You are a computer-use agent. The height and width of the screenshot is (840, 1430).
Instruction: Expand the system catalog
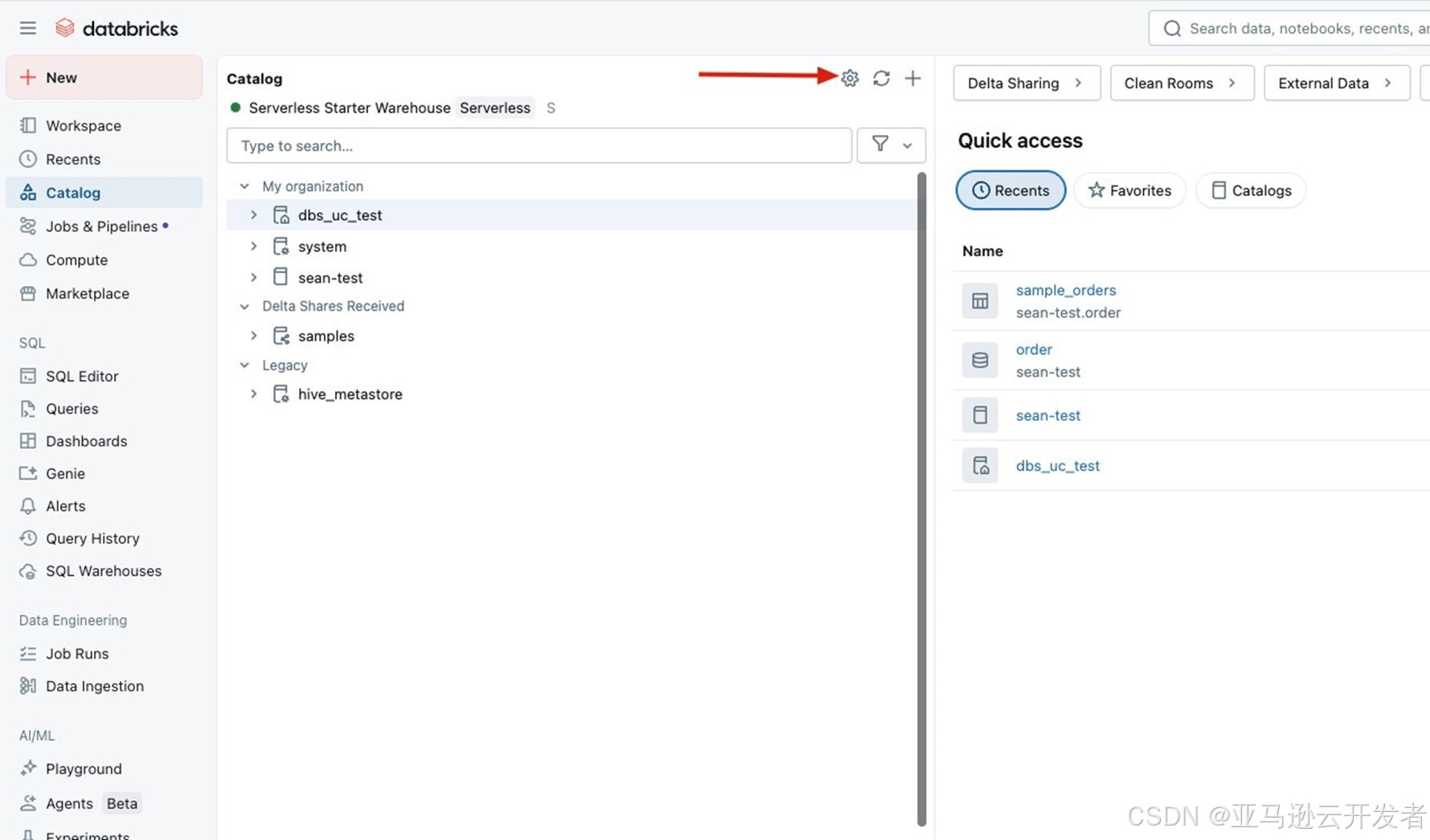(x=254, y=247)
